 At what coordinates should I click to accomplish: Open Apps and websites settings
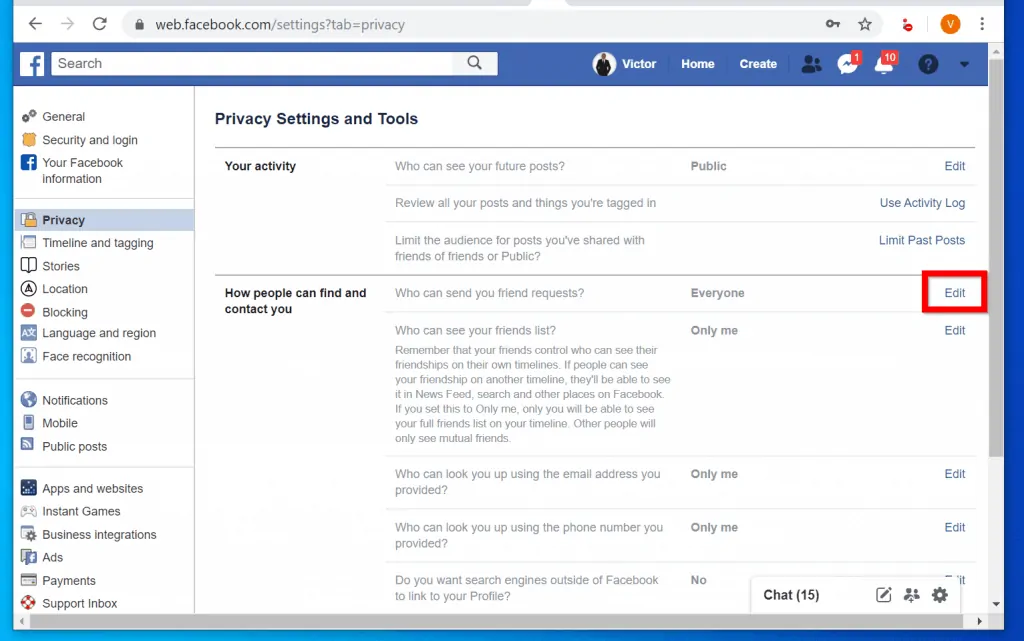92,488
